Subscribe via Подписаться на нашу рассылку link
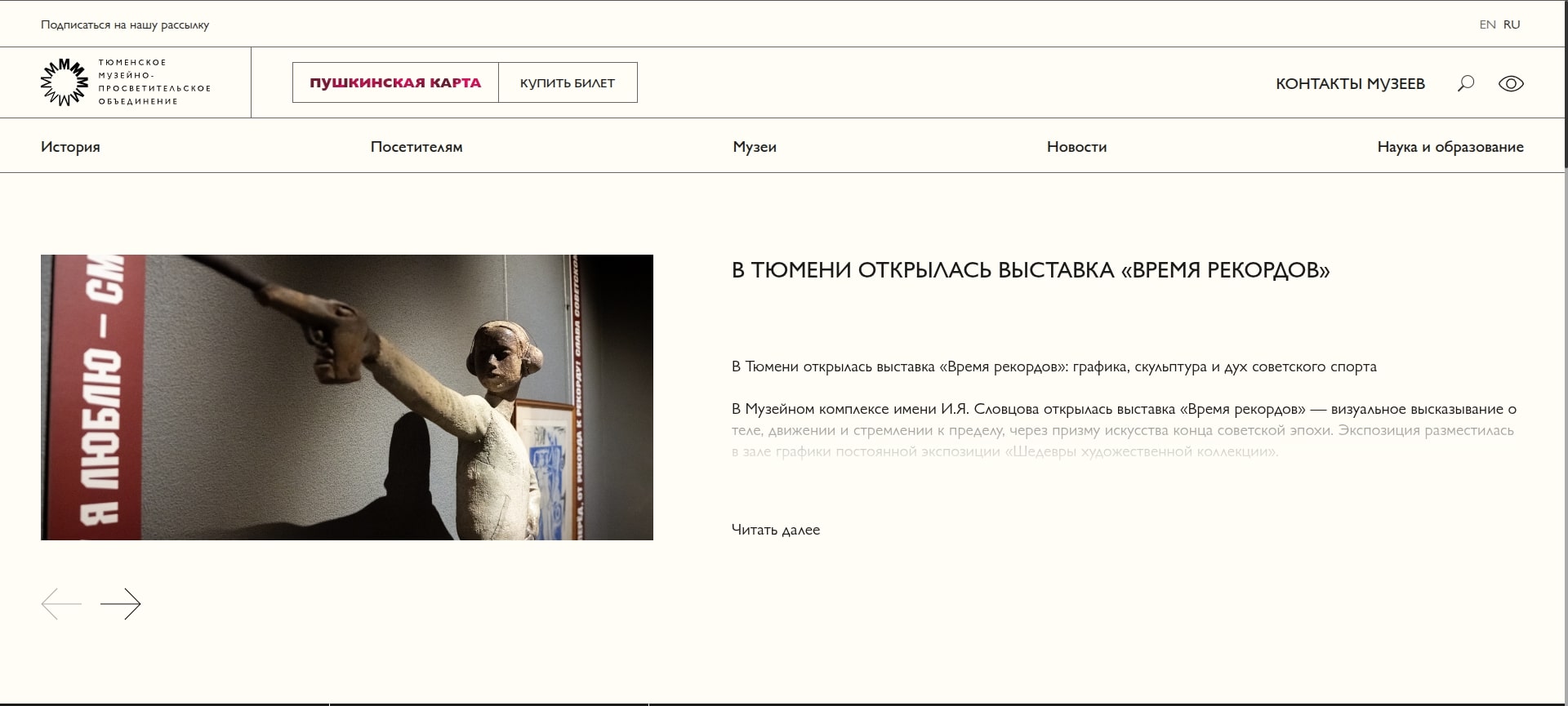This screenshot has width=1568, height=706. (x=125, y=24)
